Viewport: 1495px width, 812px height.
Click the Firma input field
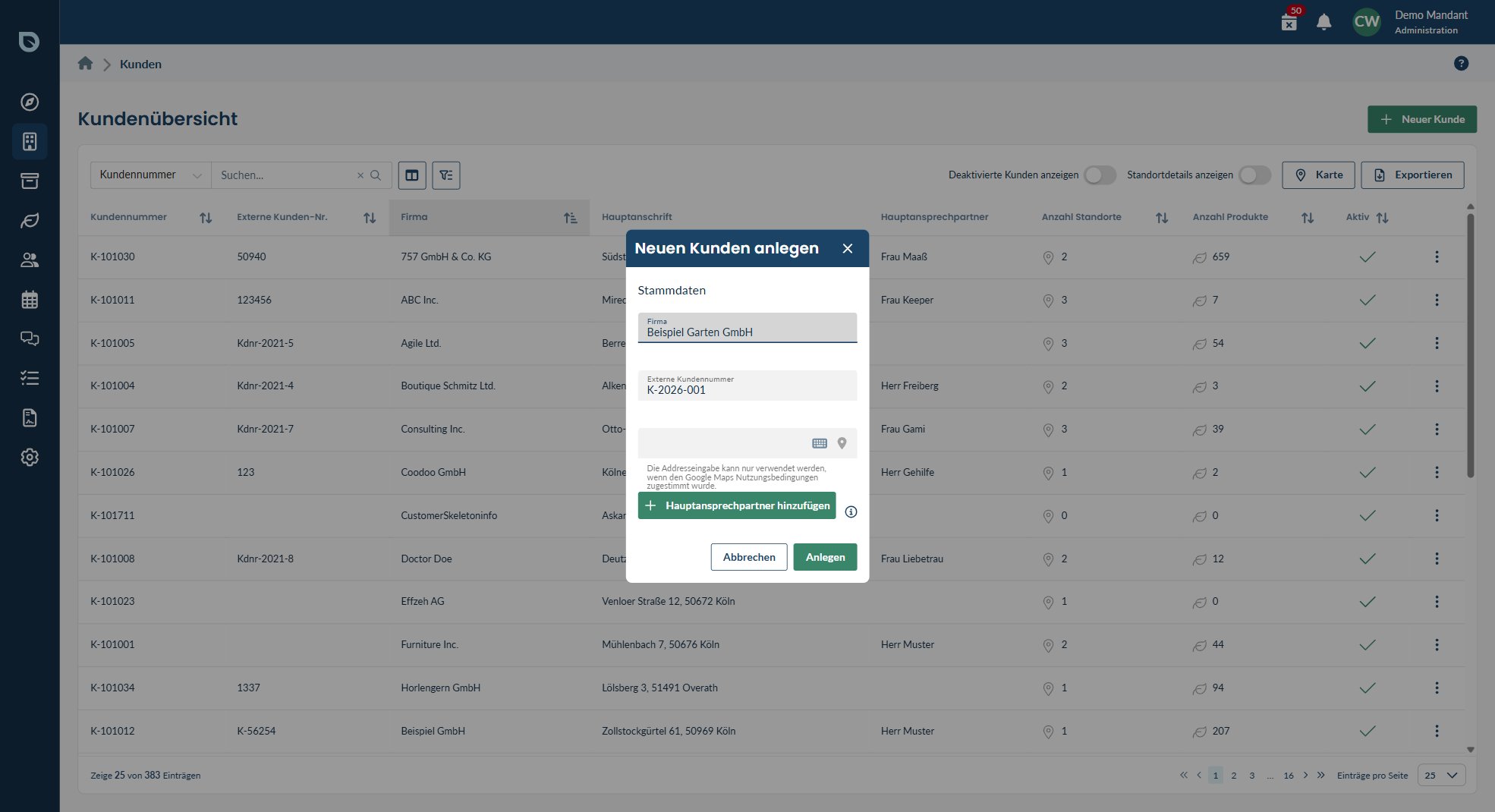pos(747,328)
